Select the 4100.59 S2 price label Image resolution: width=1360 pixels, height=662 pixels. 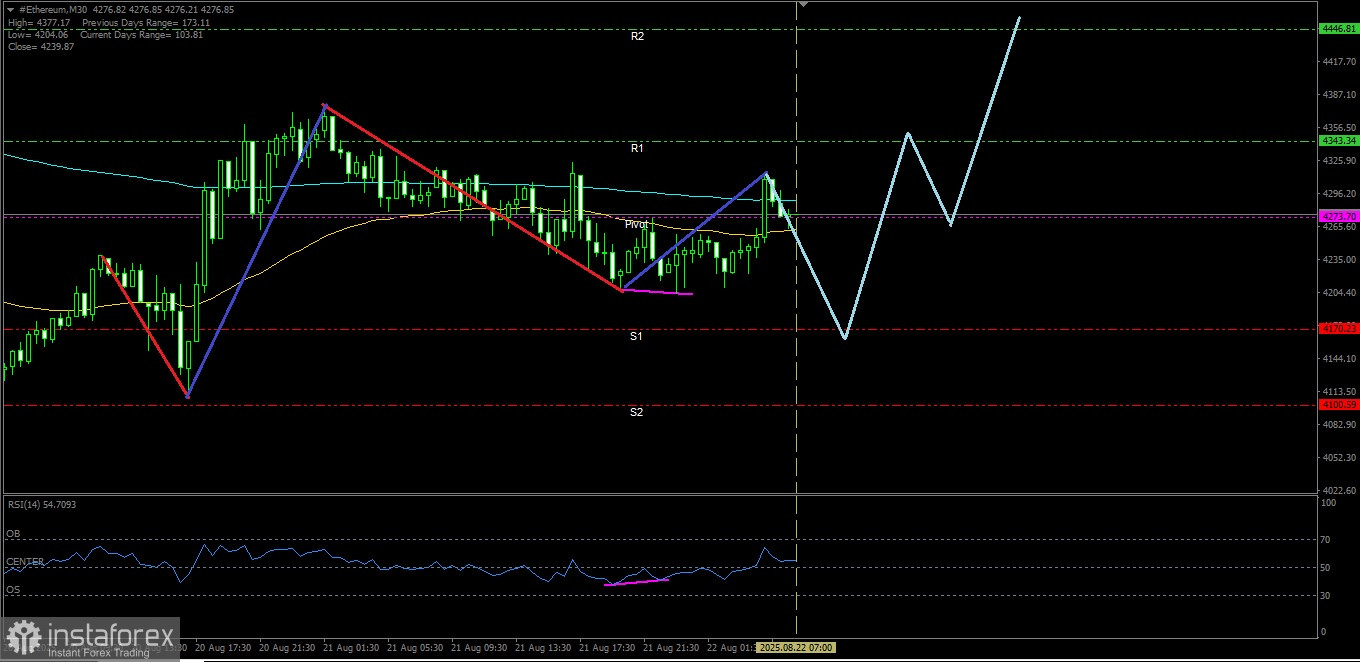click(1338, 405)
